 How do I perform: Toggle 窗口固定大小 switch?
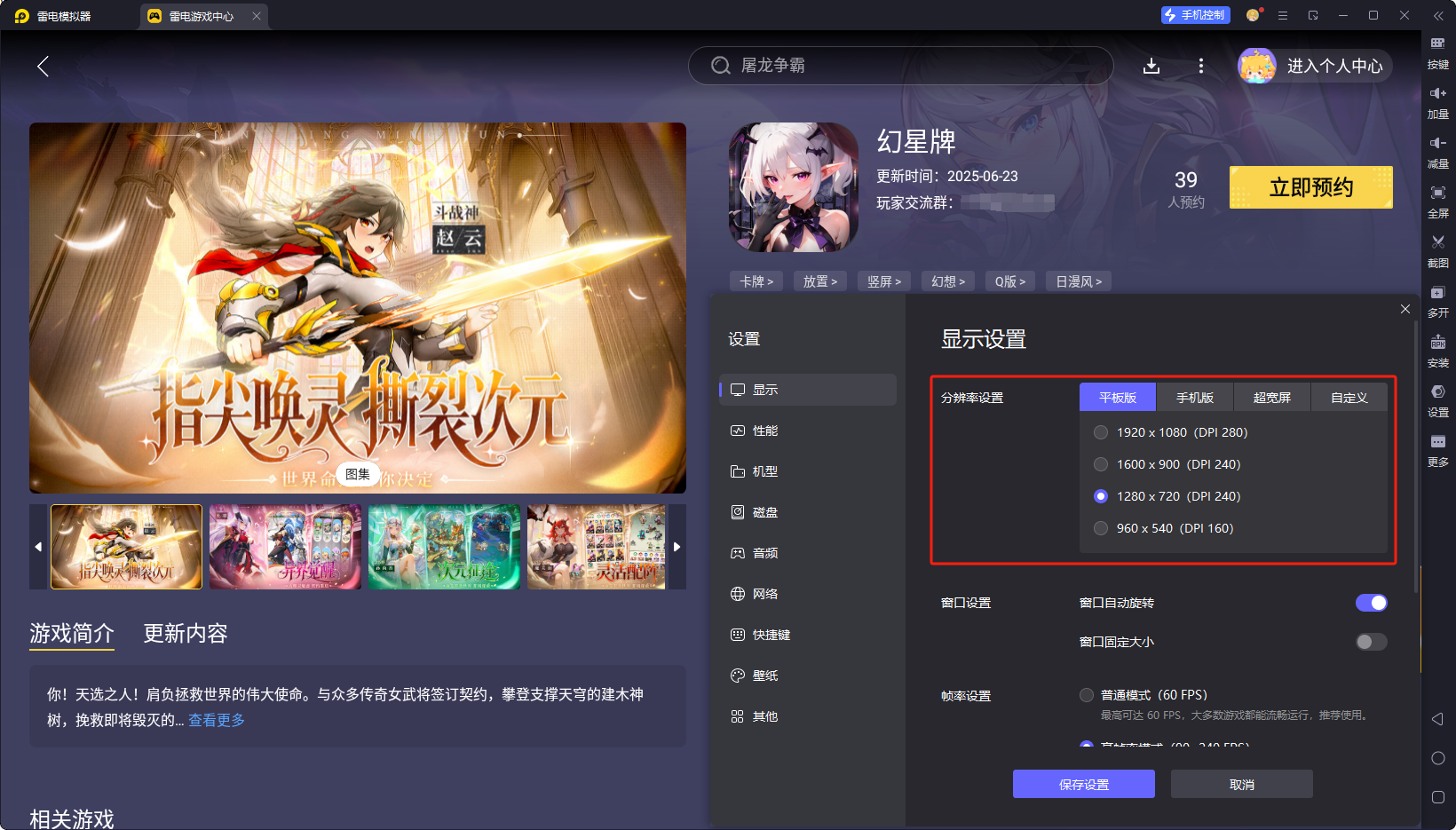tap(1372, 642)
